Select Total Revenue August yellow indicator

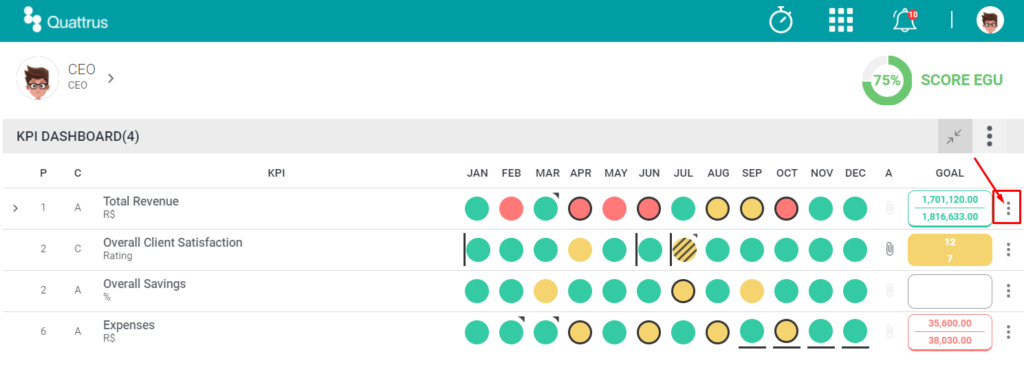click(718, 208)
